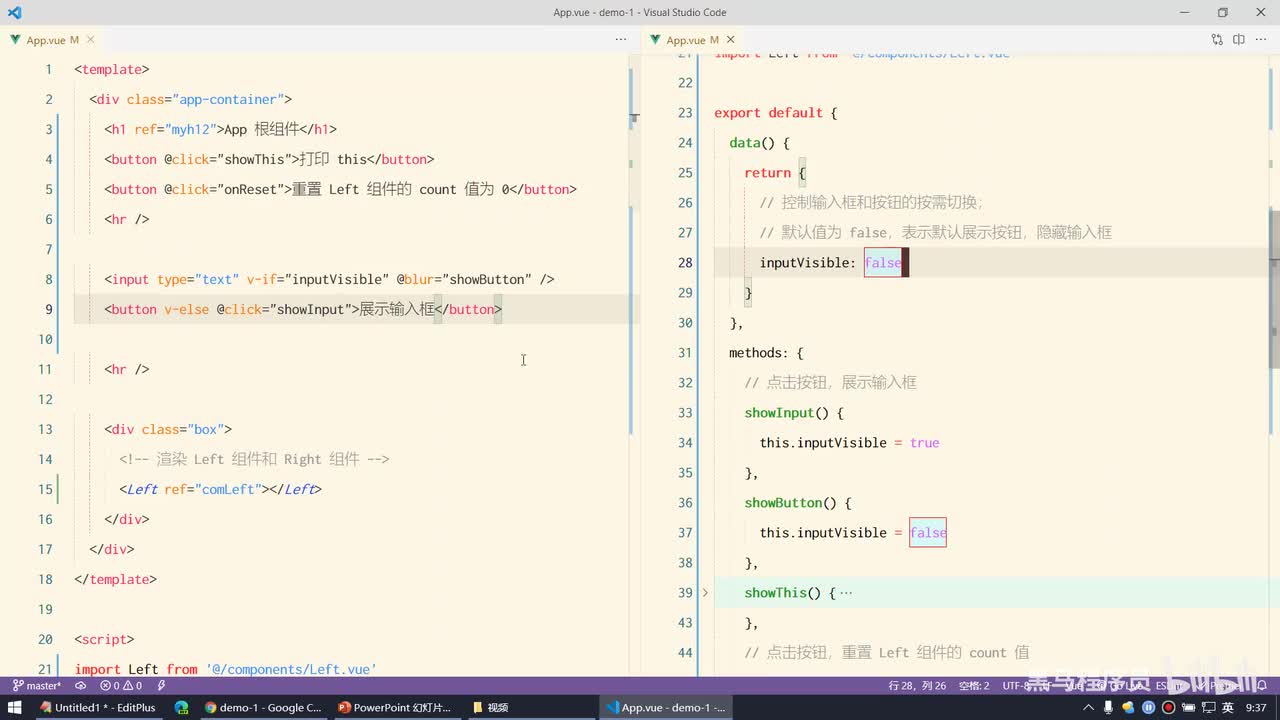The width and height of the screenshot is (1280, 720).
Task: Close App.vue tab in right editor group
Action: click(731, 40)
